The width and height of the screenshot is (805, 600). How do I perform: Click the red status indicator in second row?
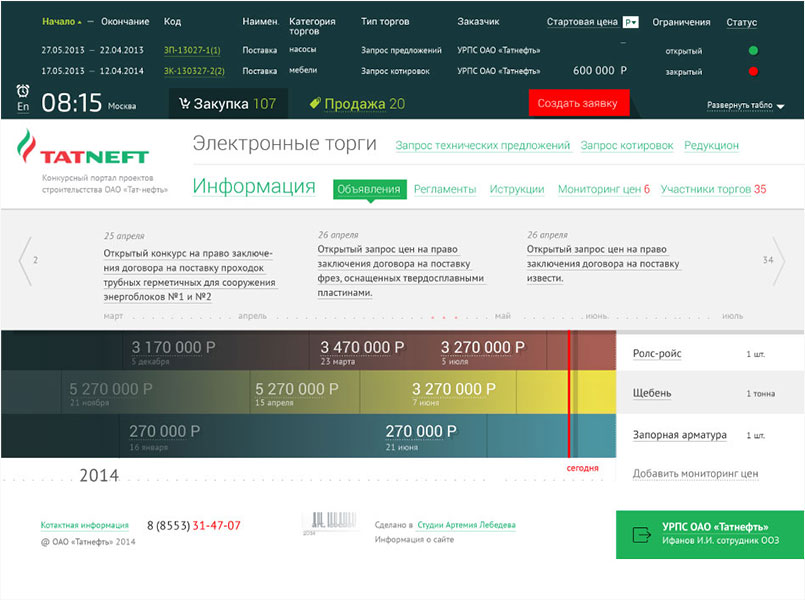tap(753, 71)
